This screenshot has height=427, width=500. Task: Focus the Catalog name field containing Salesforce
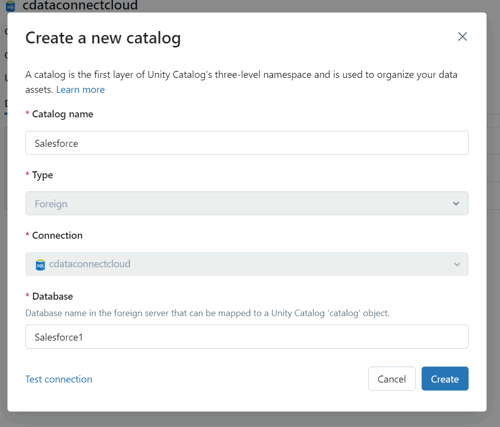(247, 143)
